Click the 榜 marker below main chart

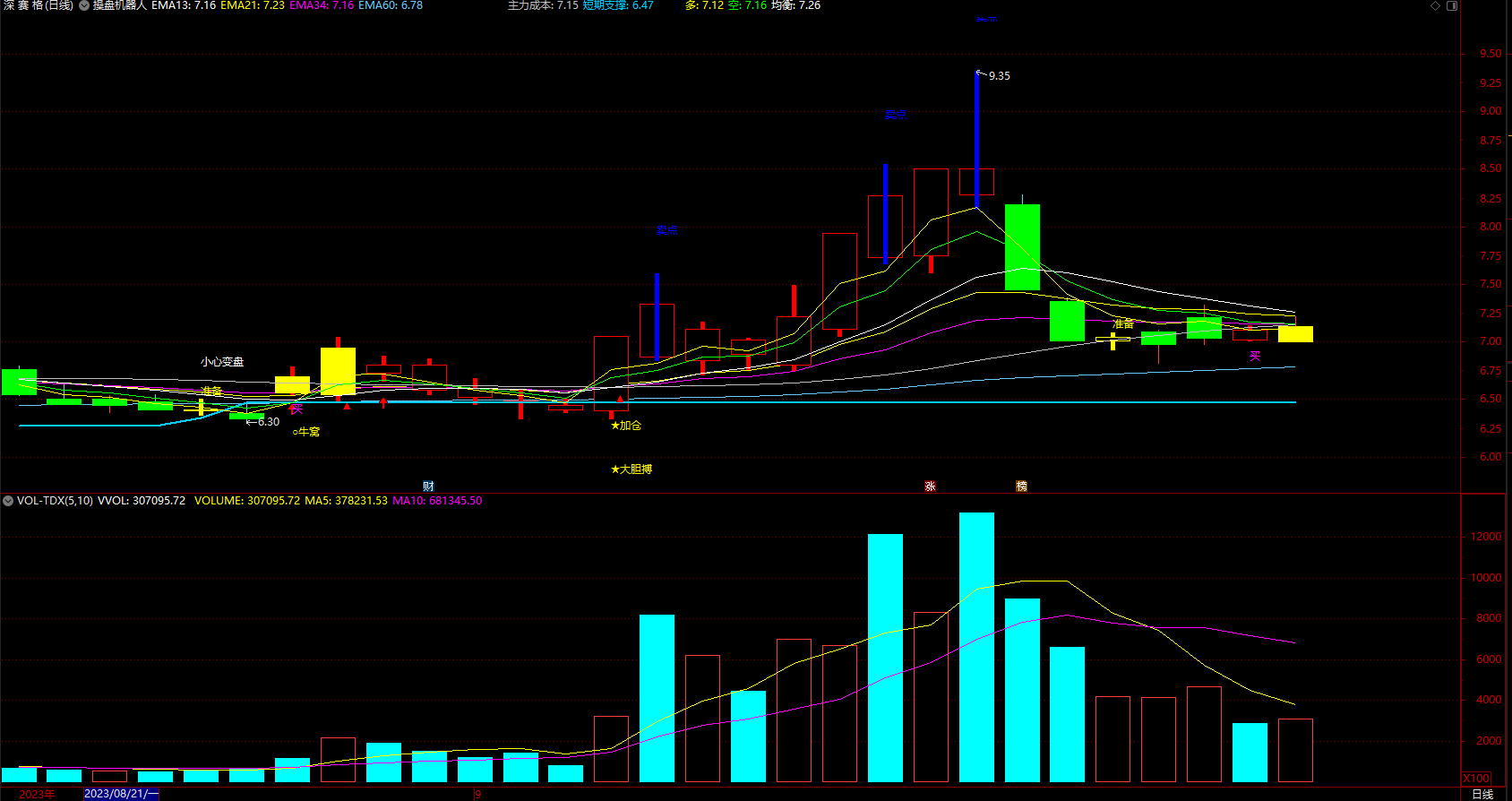(x=1021, y=487)
